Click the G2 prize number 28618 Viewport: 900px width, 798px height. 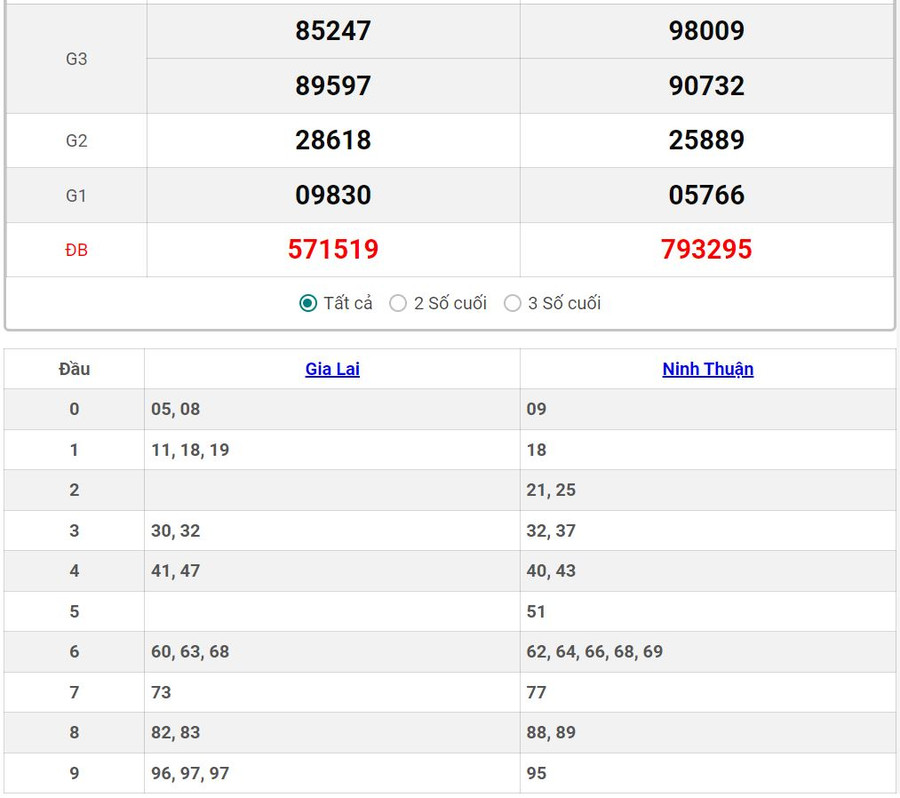coord(333,140)
